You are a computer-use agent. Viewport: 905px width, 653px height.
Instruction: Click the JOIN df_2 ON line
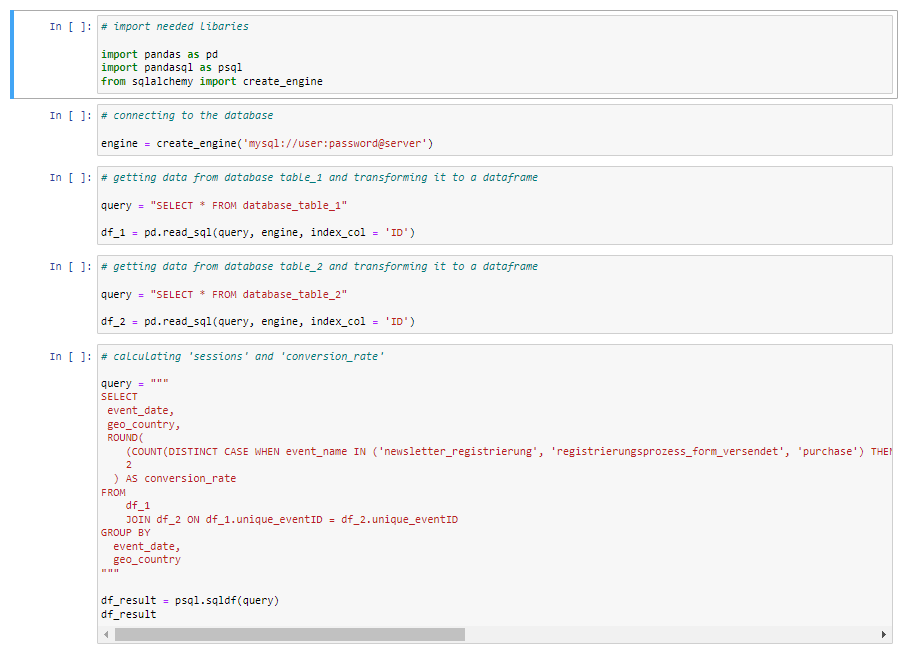click(x=292, y=520)
